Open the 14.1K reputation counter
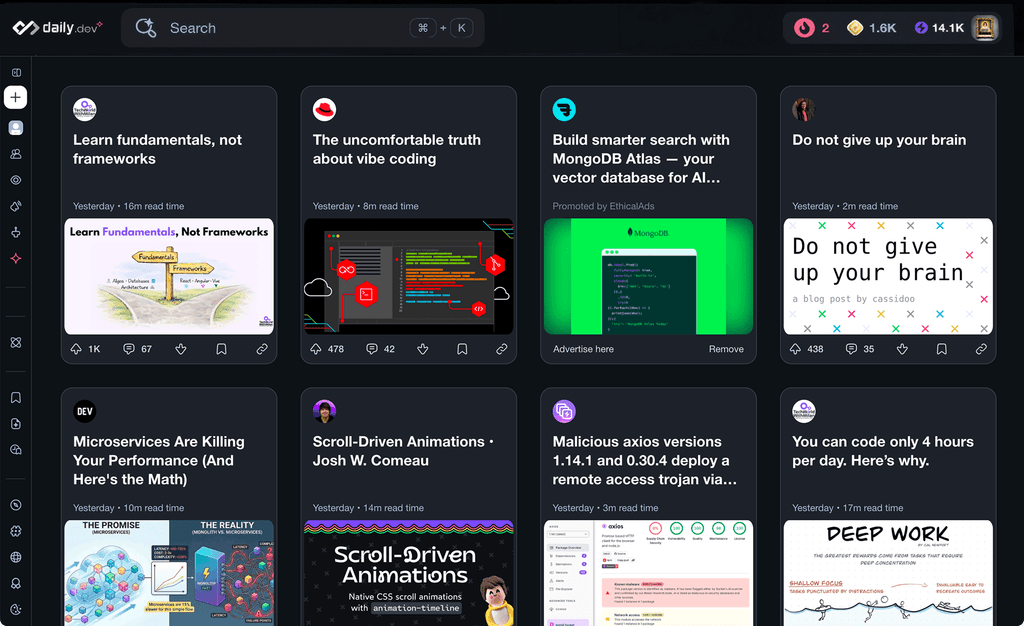 point(939,27)
